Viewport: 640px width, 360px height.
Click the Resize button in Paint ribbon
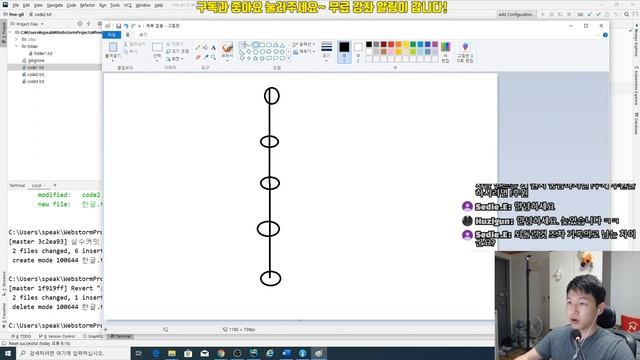(178, 51)
